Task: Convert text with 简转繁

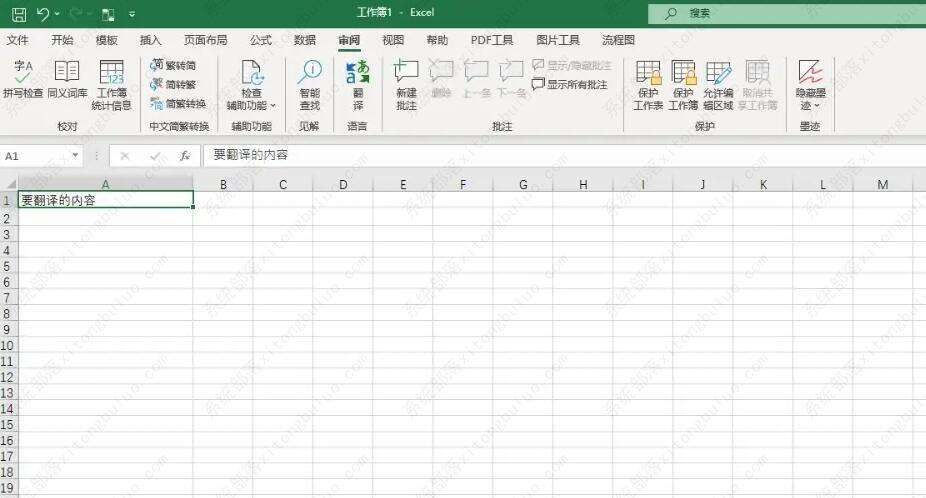Action: [173, 84]
